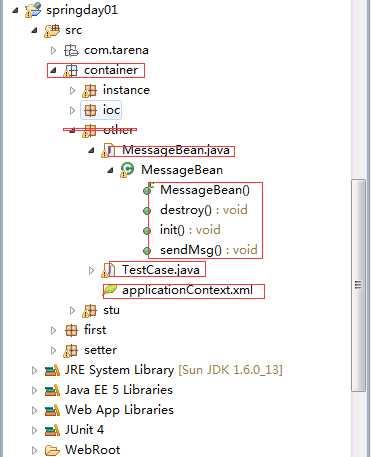Image resolution: width=371 pixels, height=457 pixels.
Task: Click the MessageBean() constructor icon
Action: click(147, 190)
